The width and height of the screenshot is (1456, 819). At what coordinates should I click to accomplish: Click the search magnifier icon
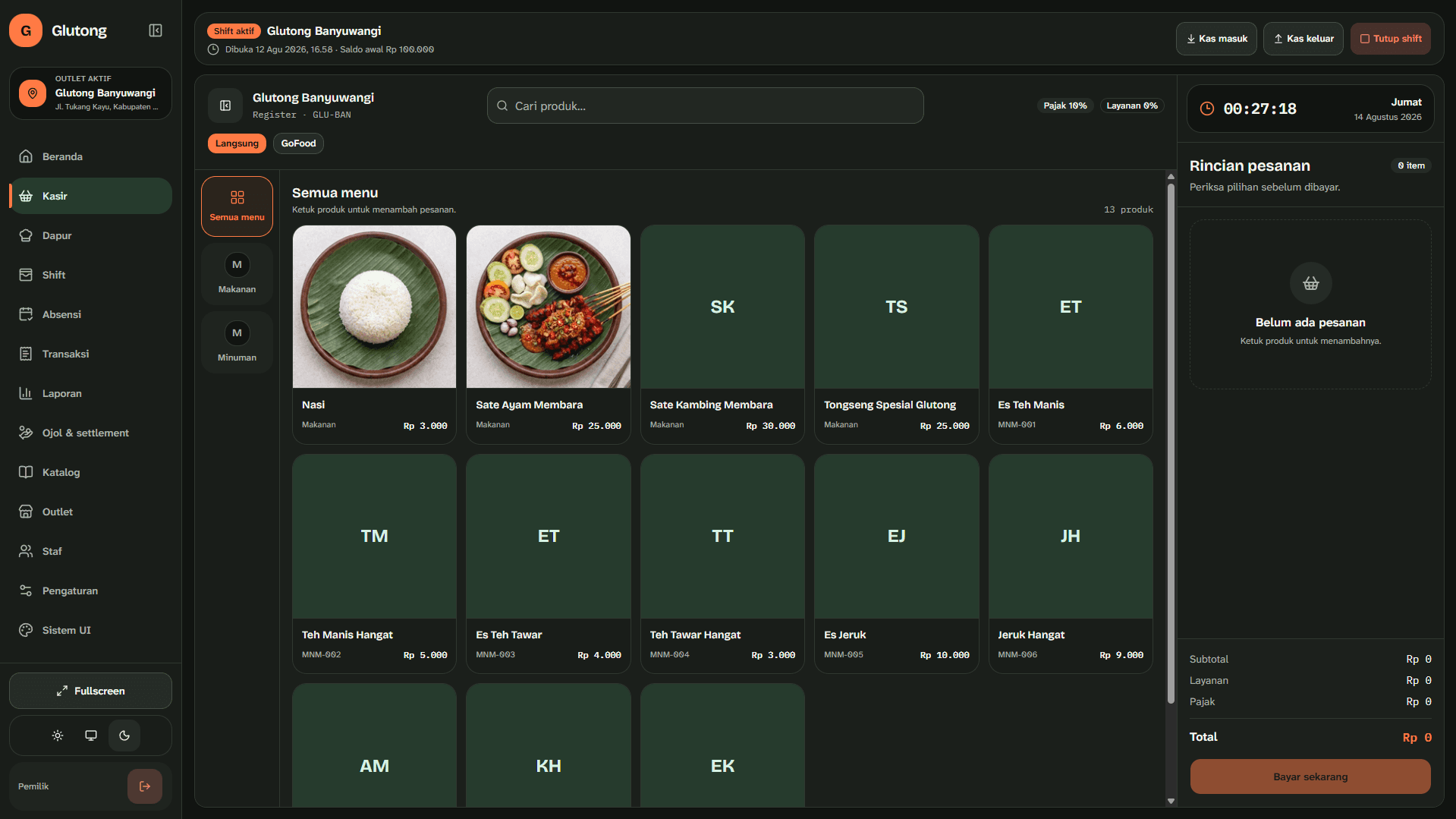coord(502,106)
